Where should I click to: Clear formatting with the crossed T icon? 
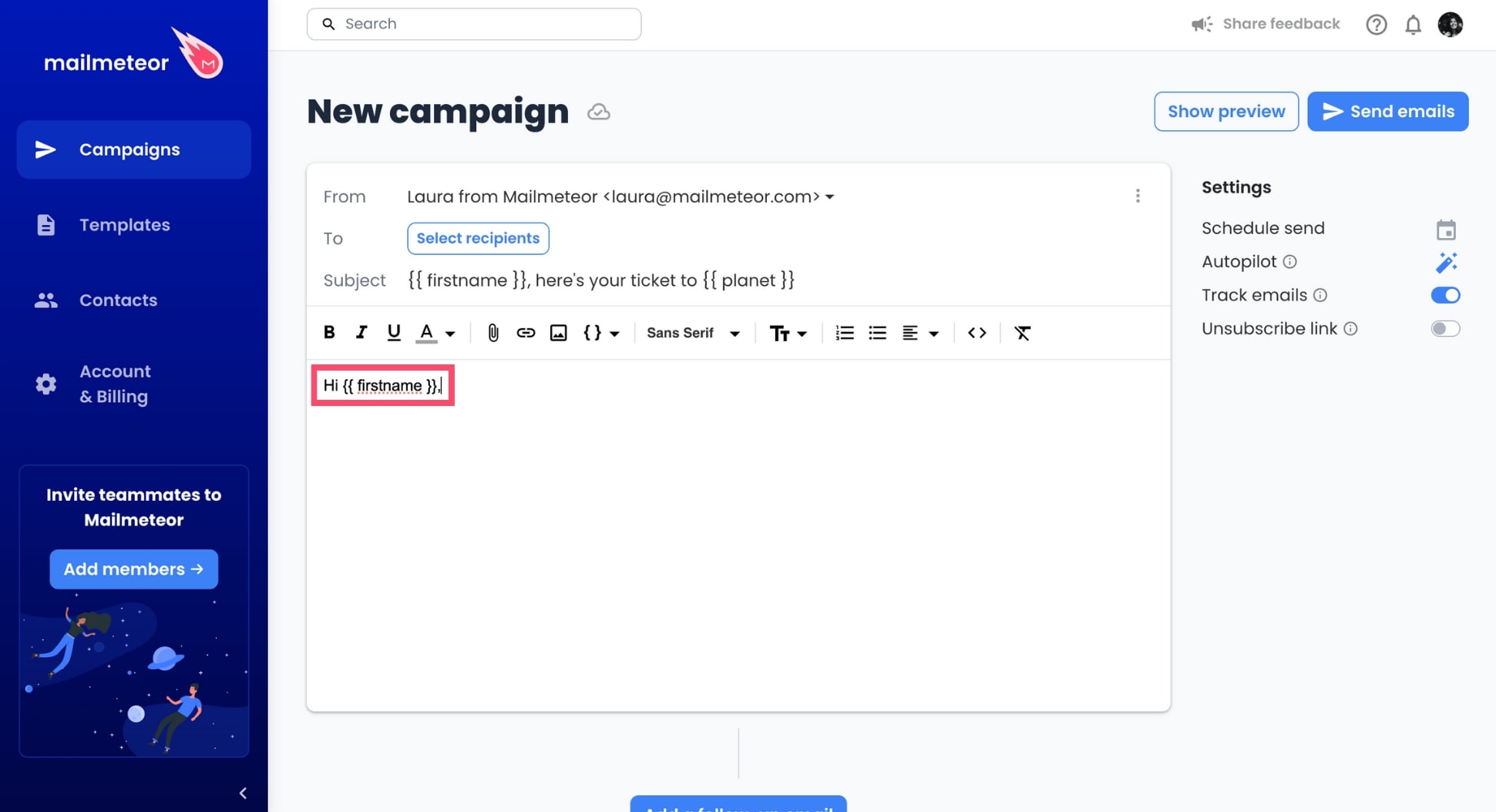pos(1022,333)
